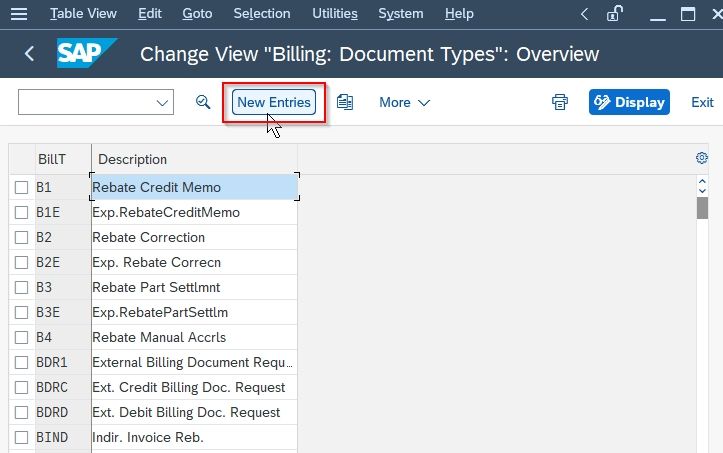Open the Utilities menu
Image resolution: width=723 pixels, height=453 pixels.
pyautogui.click(x=335, y=14)
